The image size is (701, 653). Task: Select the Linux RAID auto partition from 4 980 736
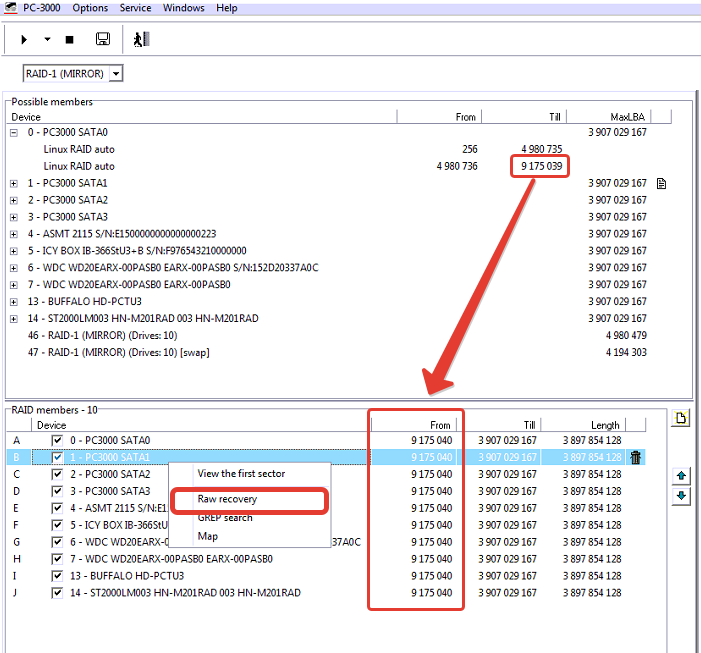click(79, 166)
